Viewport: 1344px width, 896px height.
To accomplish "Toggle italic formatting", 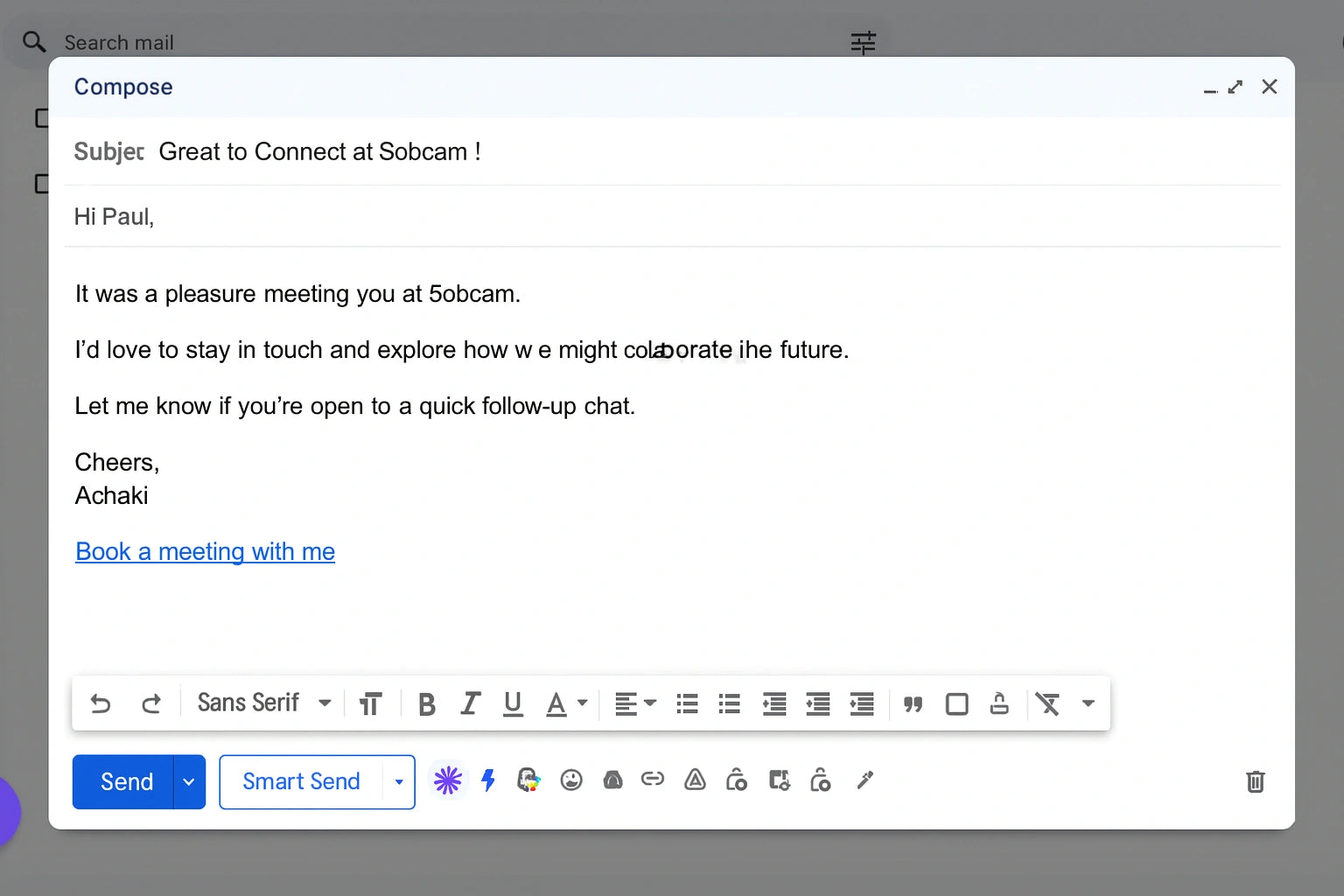I will tap(470, 704).
